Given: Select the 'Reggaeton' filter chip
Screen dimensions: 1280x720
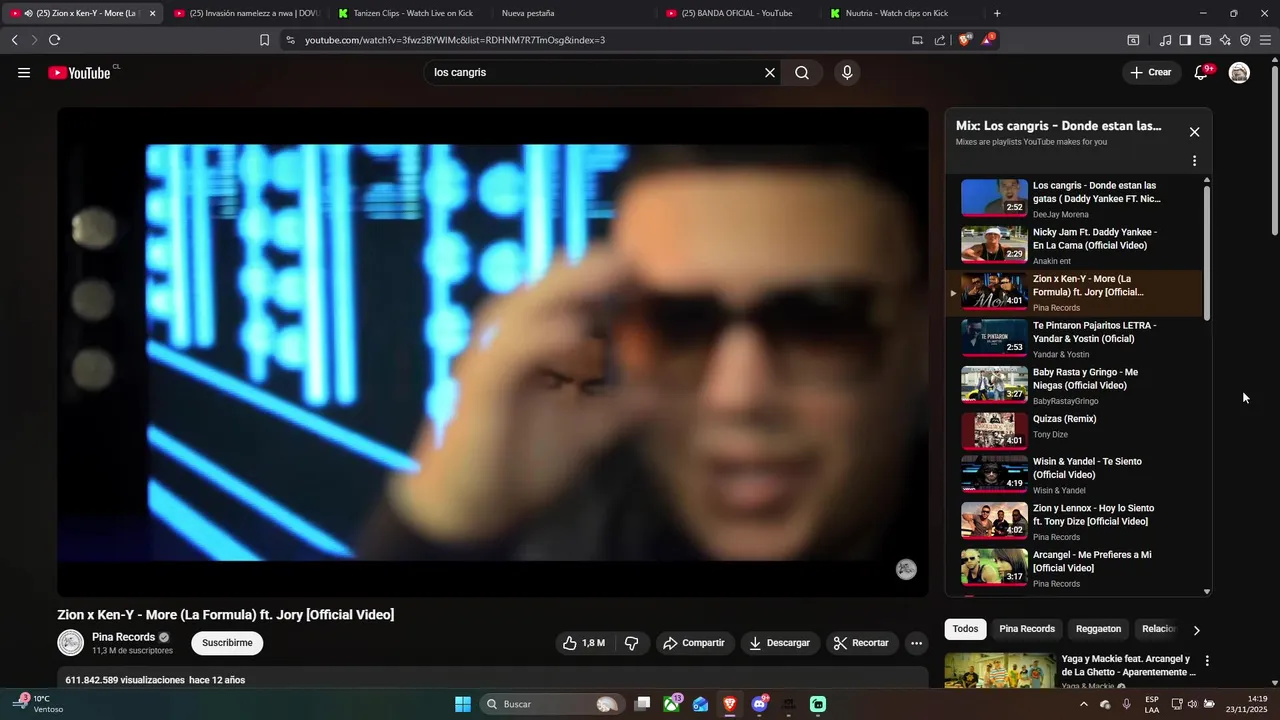Looking at the screenshot, I should (1098, 629).
